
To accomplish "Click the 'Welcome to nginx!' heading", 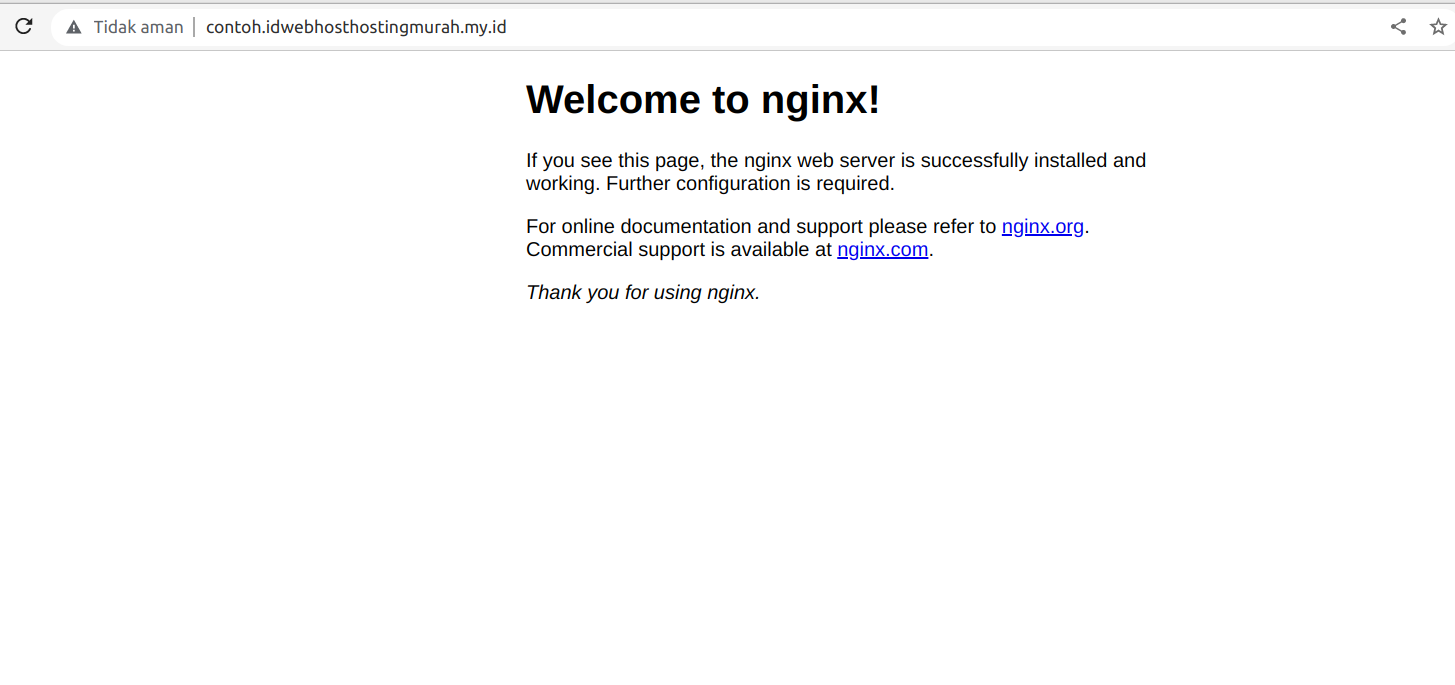I will click(x=703, y=99).
